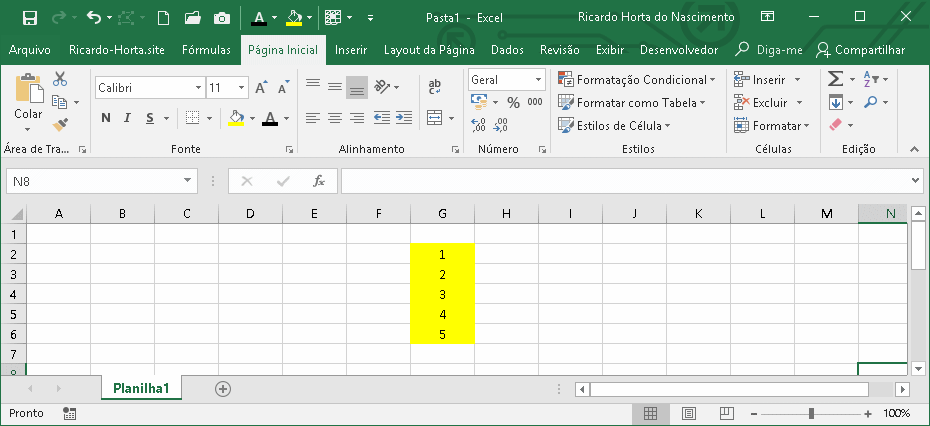Toggle underline formatting S button
The width and height of the screenshot is (930, 426).
(149, 118)
